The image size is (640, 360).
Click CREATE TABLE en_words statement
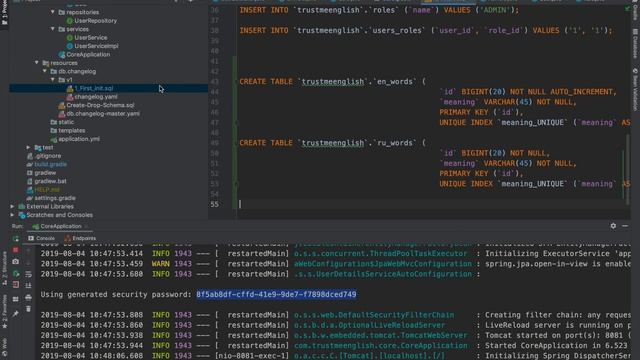pyautogui.click(x=332, y=82)
